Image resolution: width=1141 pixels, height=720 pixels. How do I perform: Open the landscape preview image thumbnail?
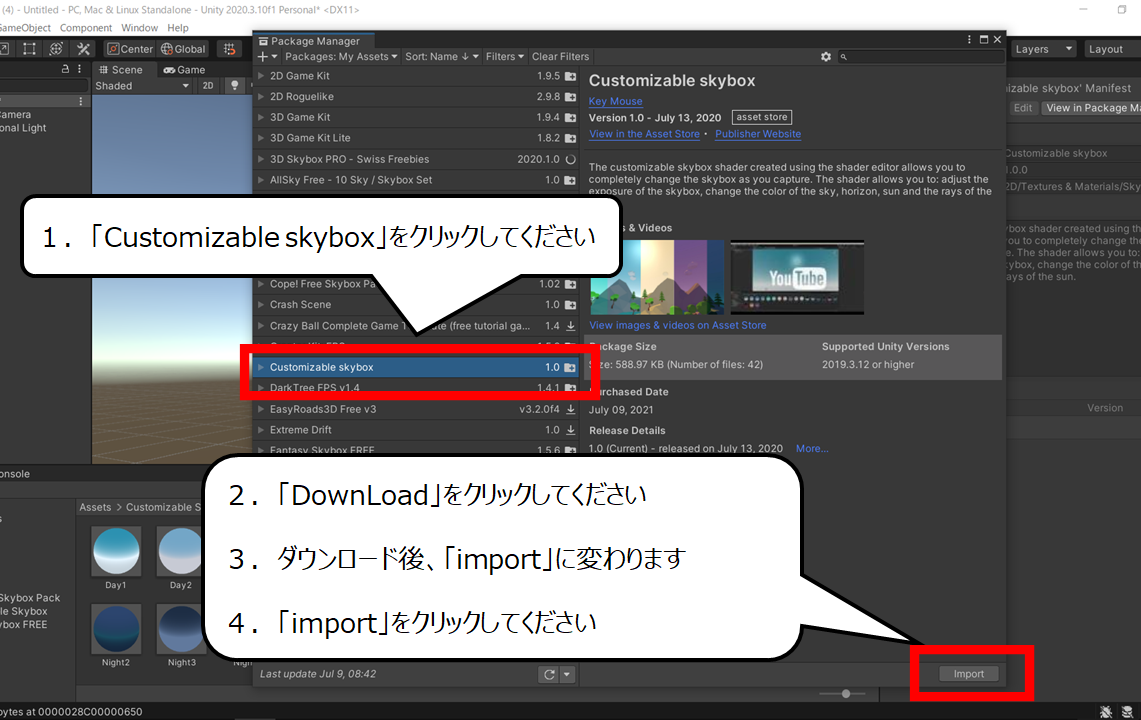coord(657,277)
